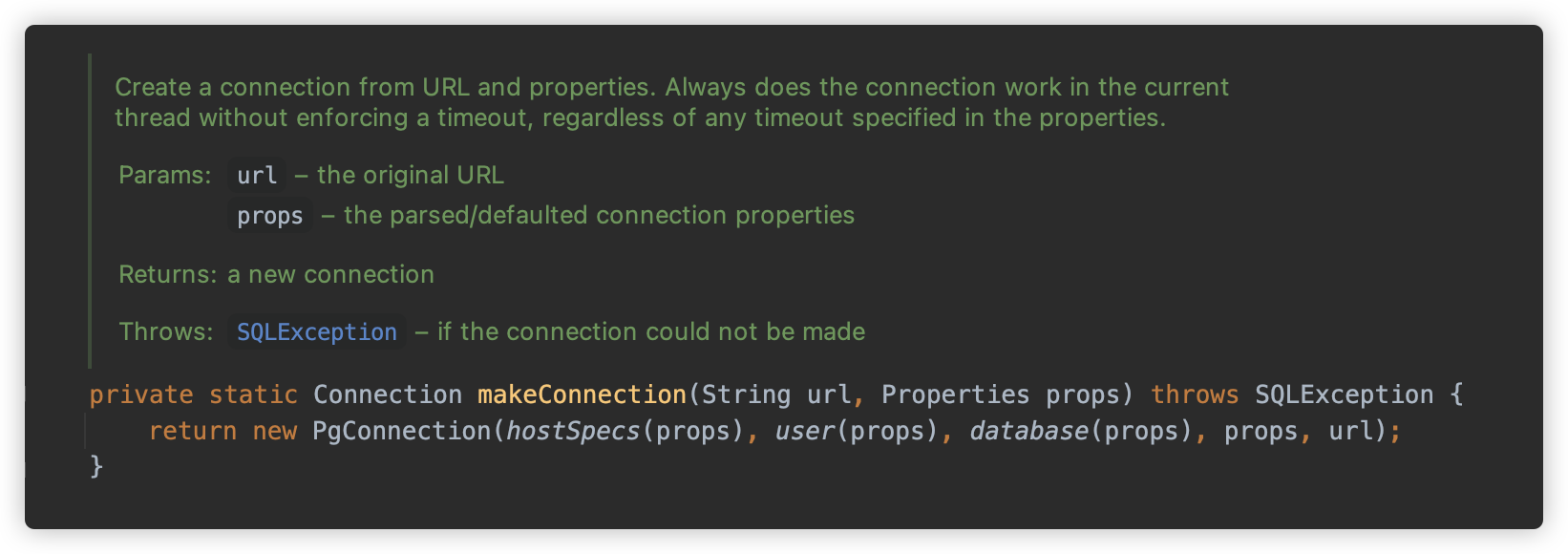The height and width of the screenshot is (554, 1568).
Task: Click the String parameter type
Action: click(x=747, y=395)
